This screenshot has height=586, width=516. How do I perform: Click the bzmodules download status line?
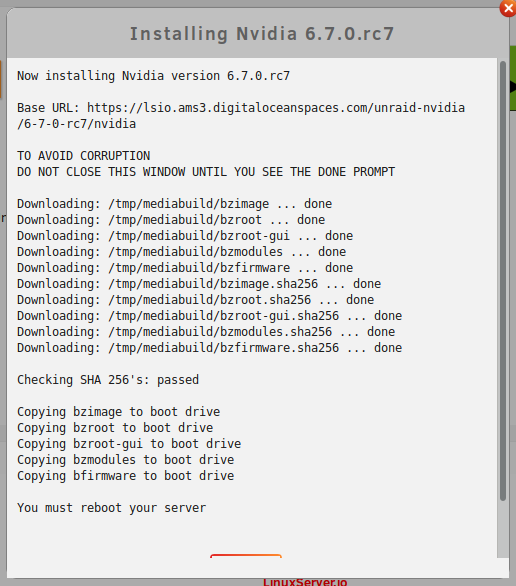tap(182, 252)
